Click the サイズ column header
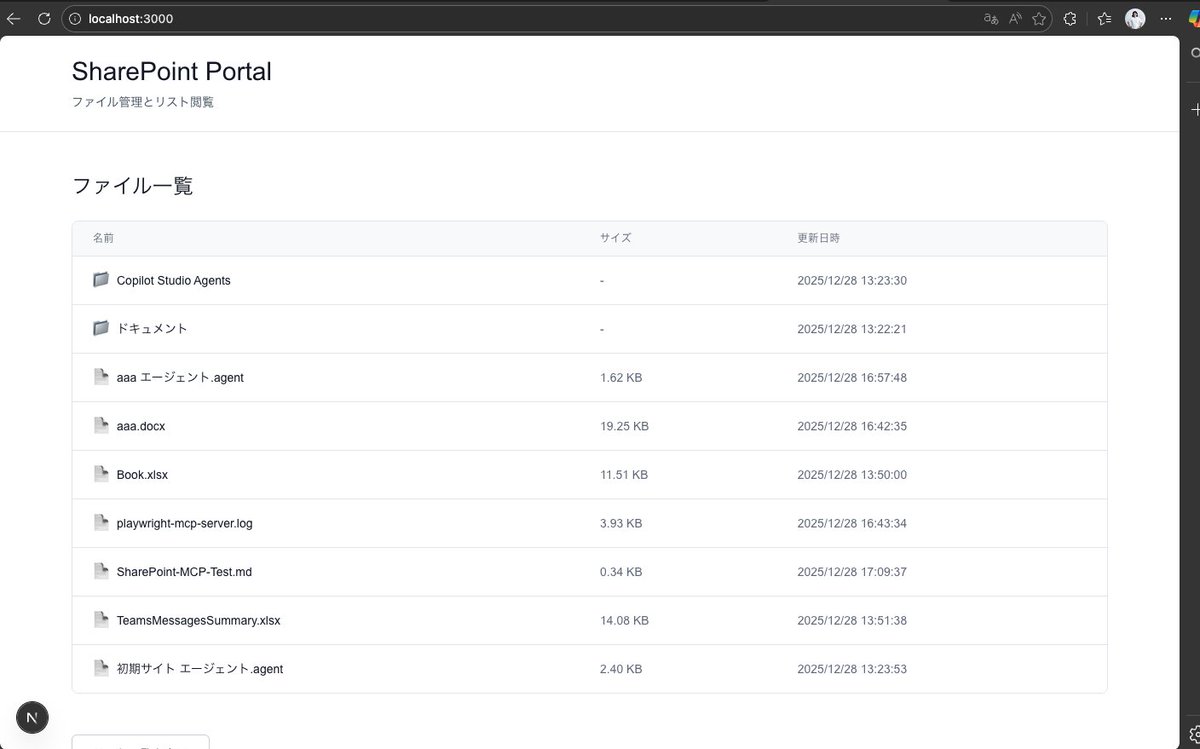Screen dimensions: 1200x749 pyautogui.click(x=615, y=238)
